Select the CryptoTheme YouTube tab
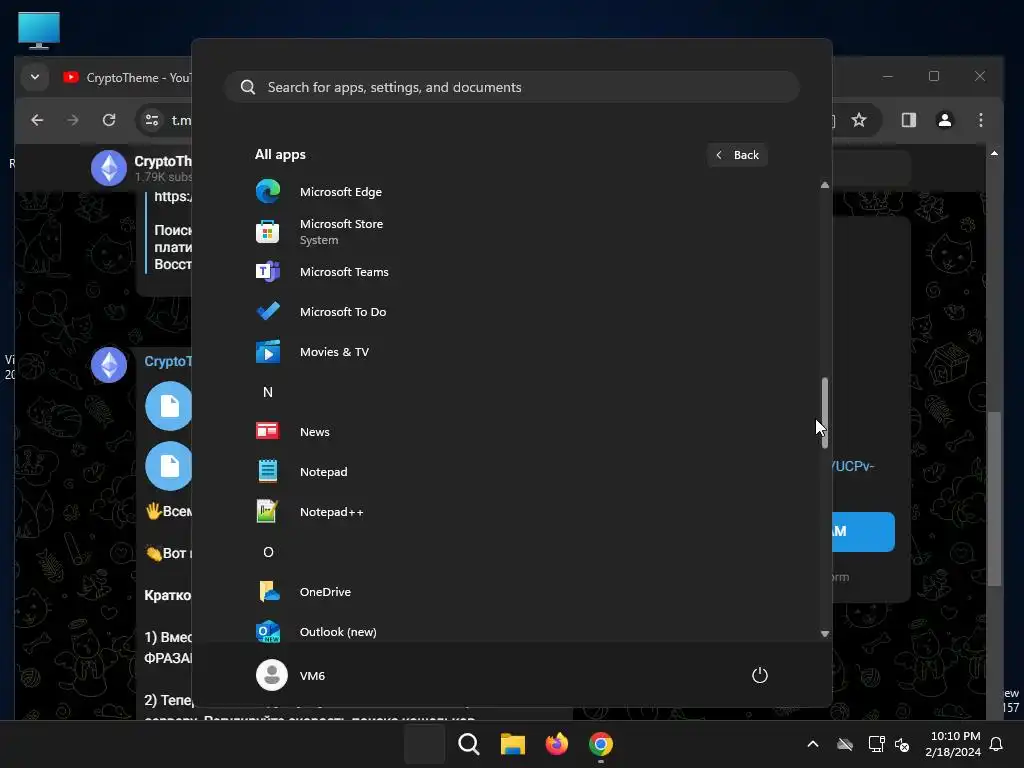1024x768 pixels. [126, 78]
